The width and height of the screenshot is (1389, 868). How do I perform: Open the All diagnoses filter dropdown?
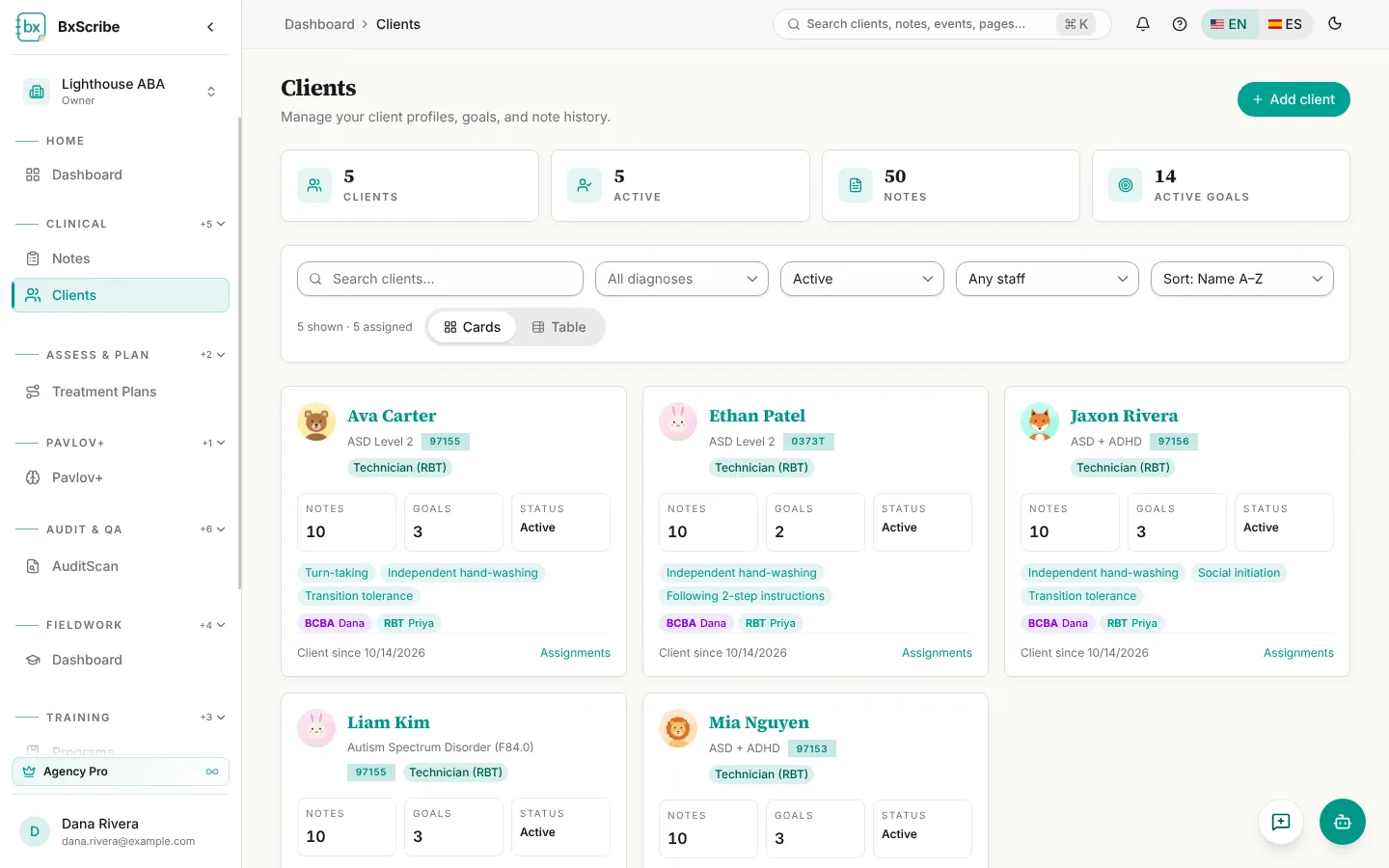pyautogui.click(x=682, y=279)
